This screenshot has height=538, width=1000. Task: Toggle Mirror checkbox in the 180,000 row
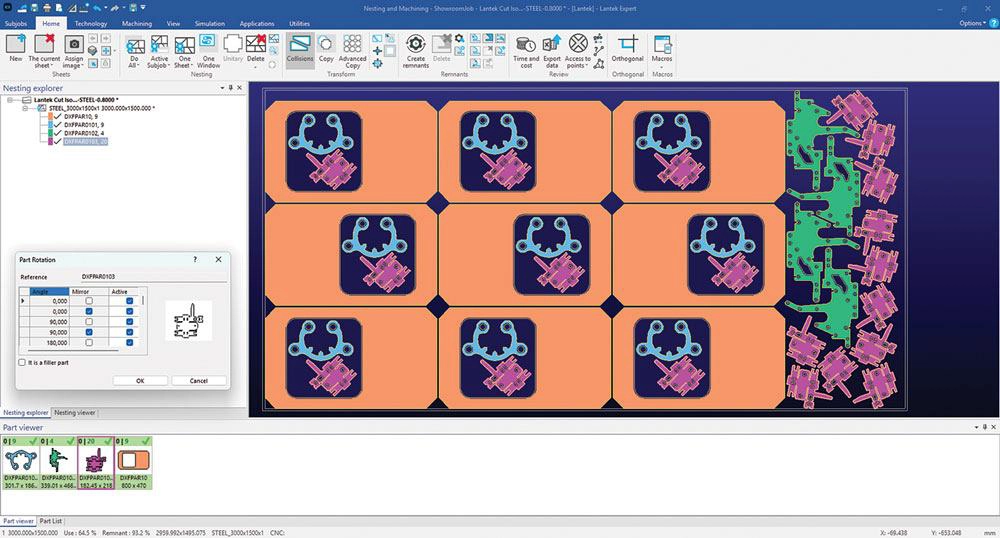pos(89,342)
